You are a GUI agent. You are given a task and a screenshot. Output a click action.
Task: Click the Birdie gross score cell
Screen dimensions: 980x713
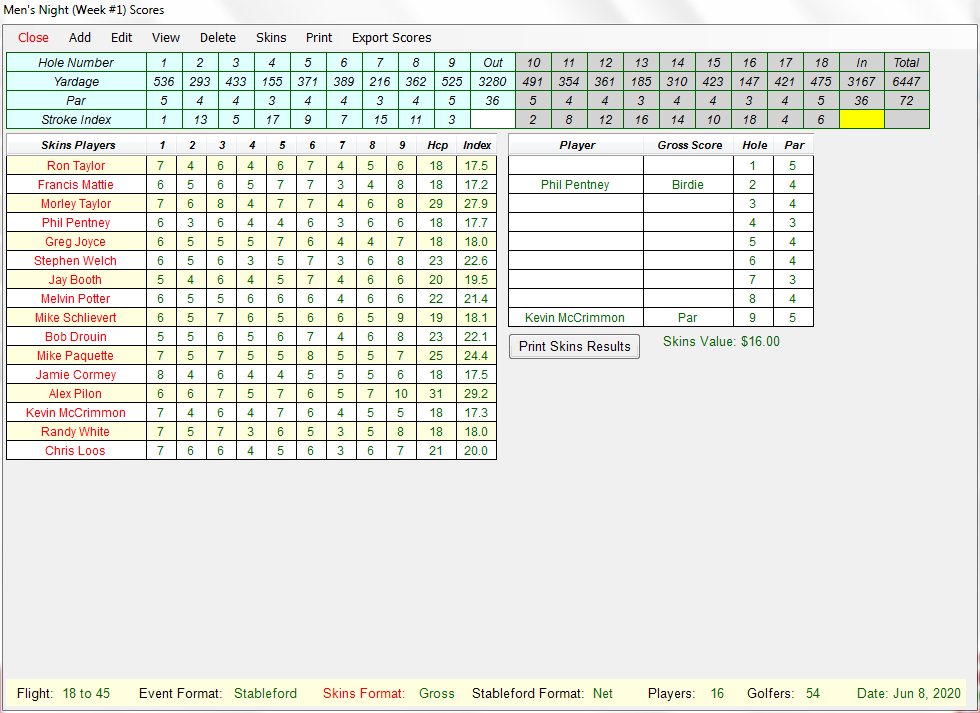688,184
